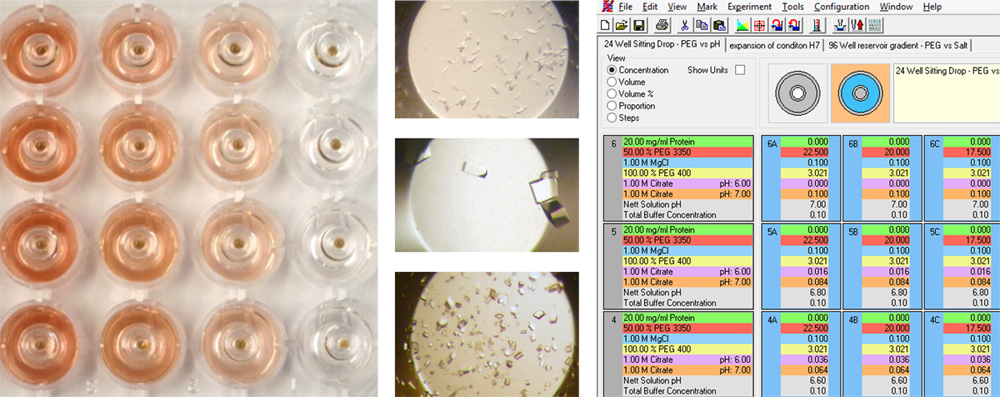The height and width of the screenshot is (397, 1000).
Task: Select the Volume radio button
Action: [x=612, y=82]
